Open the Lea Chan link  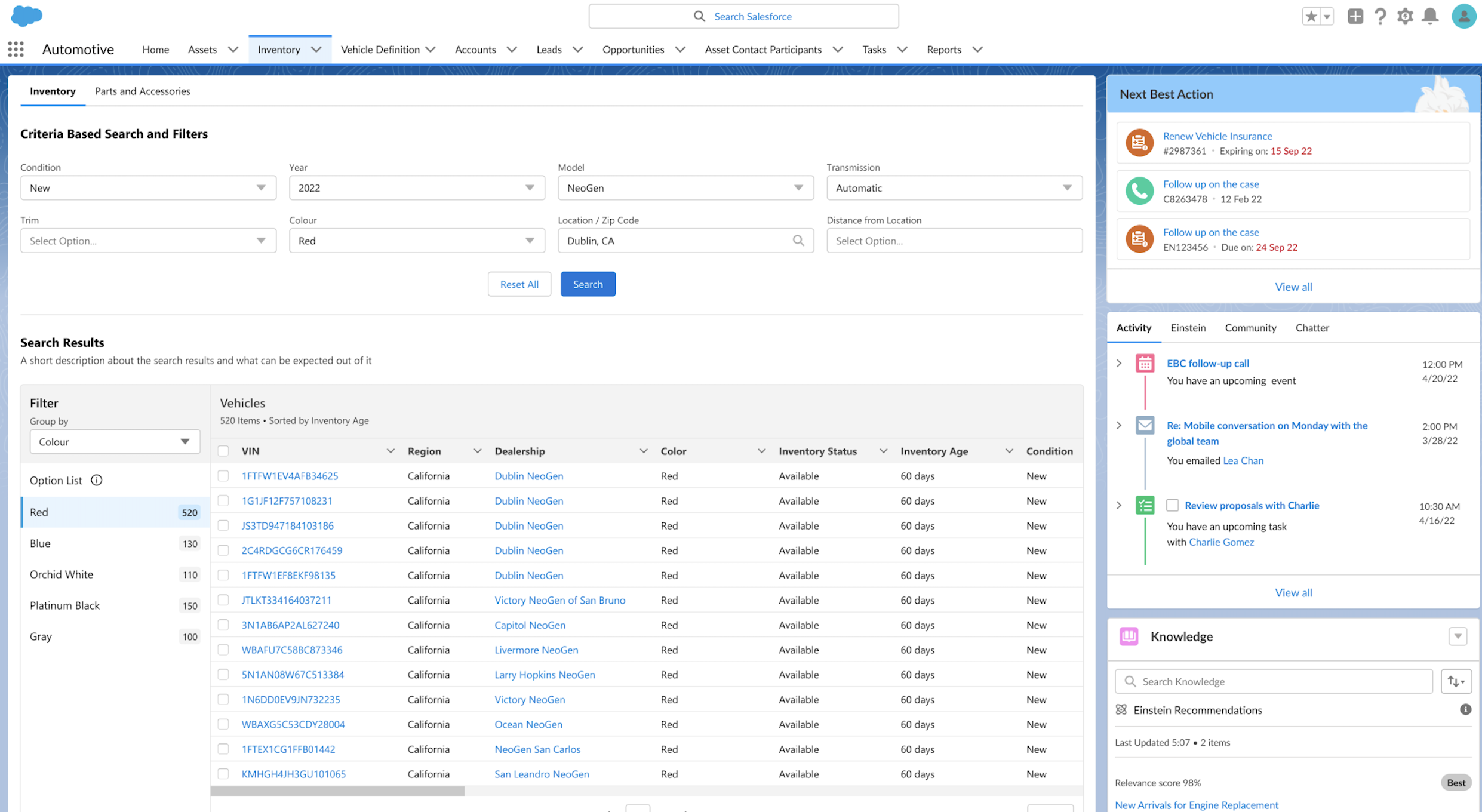(1243, 460)
